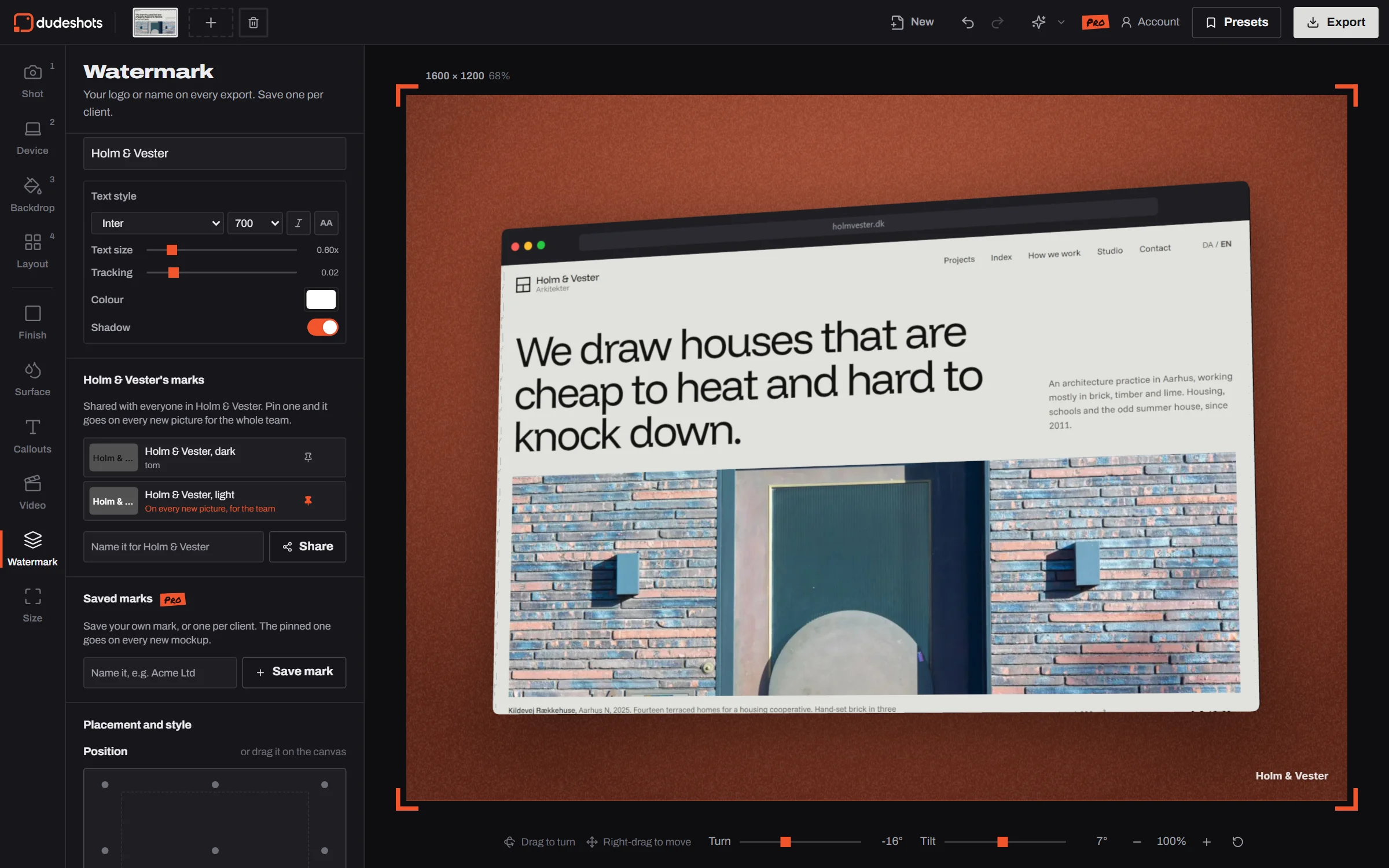Open the Size panel

pyautogui.click(x=32, y=605)
